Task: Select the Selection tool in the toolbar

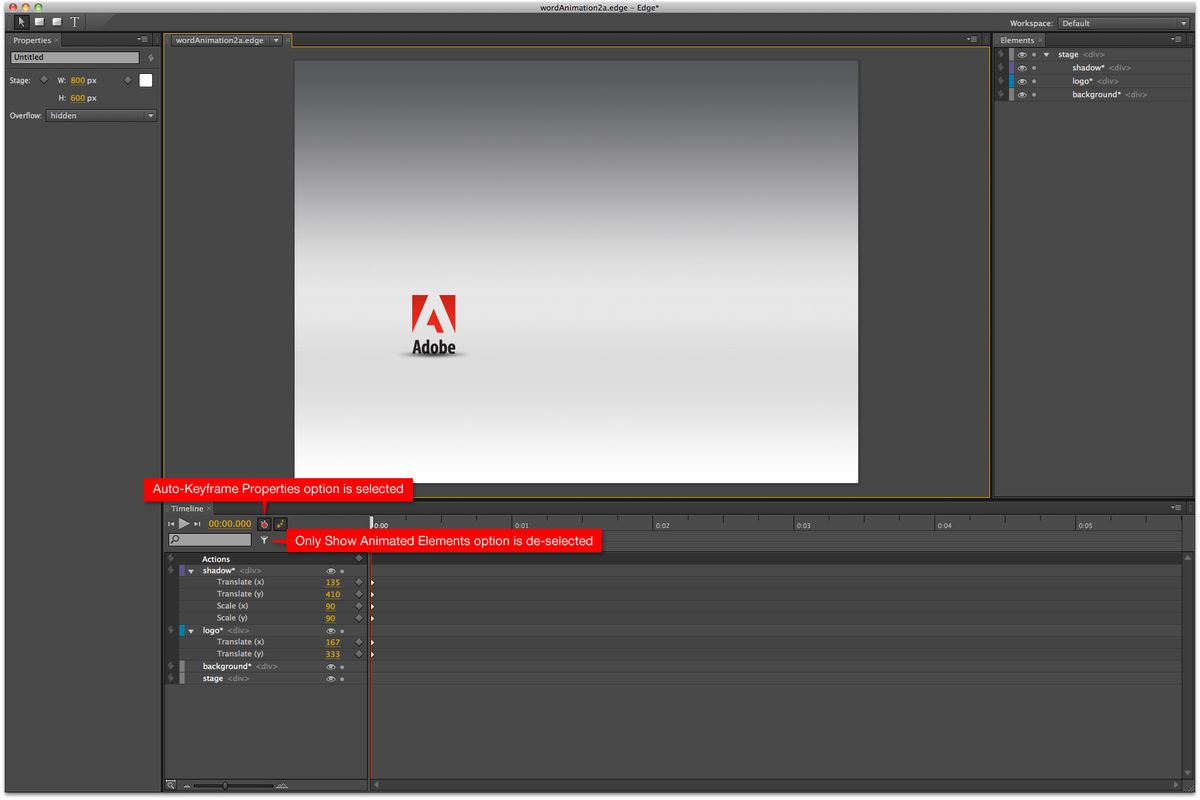Action: tap(20, 21)
